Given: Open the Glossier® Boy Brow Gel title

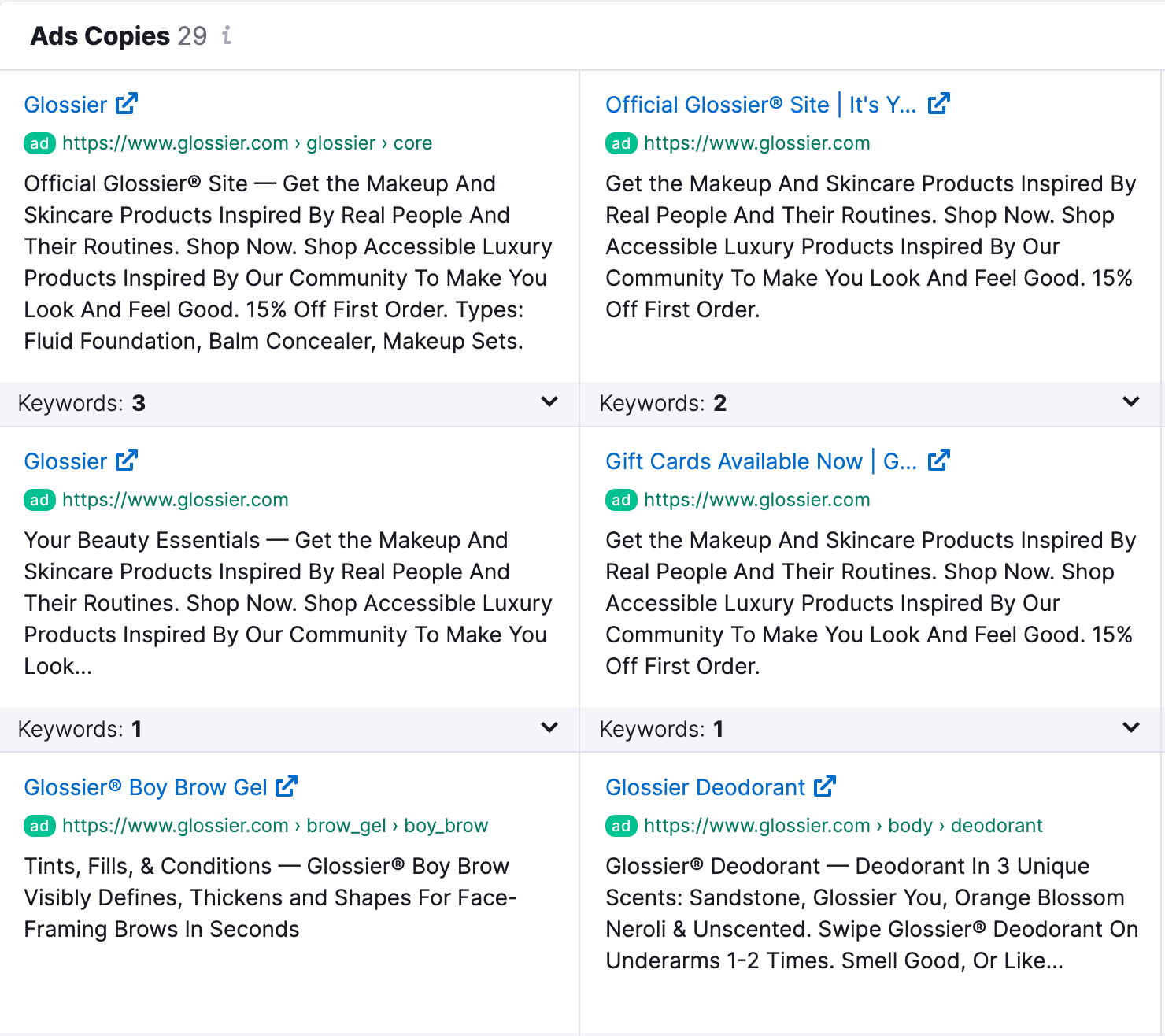Looking at the screenshot, I should [146, 787].
